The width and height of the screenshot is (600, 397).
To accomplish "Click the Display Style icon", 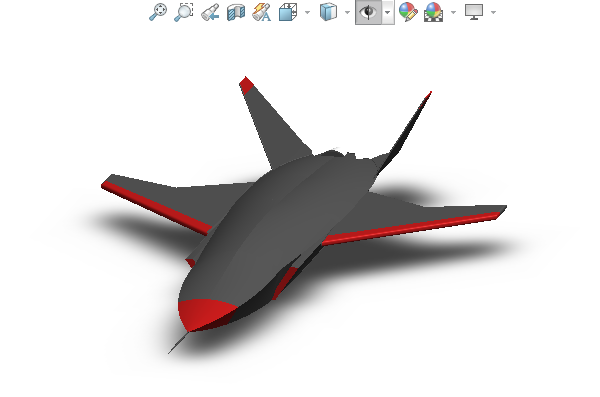I will click(328, 12).
